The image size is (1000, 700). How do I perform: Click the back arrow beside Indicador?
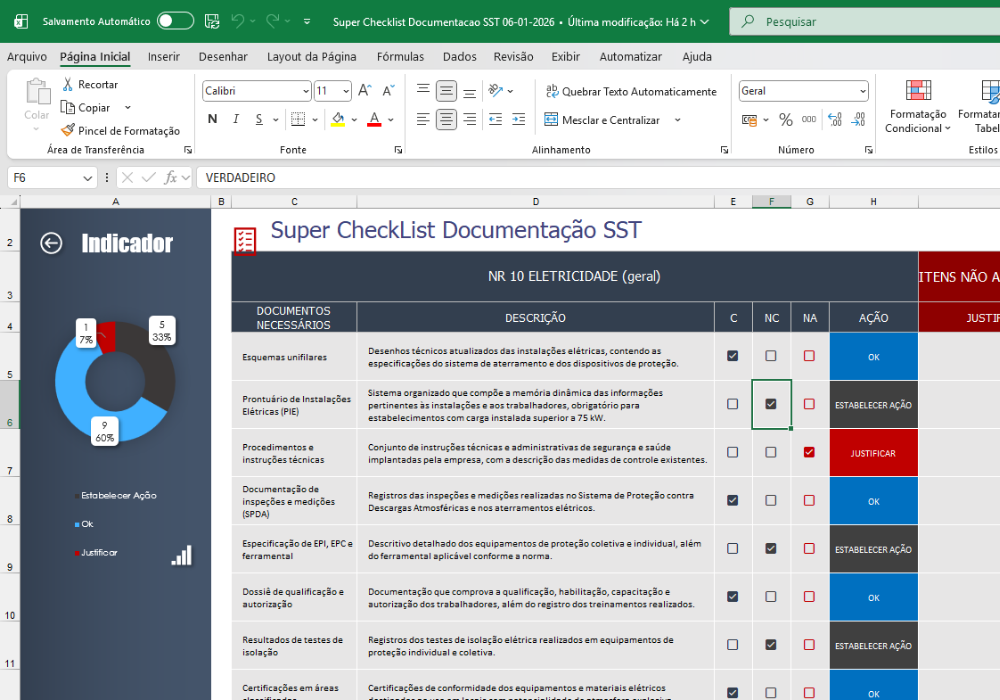(x=51, y=243)
